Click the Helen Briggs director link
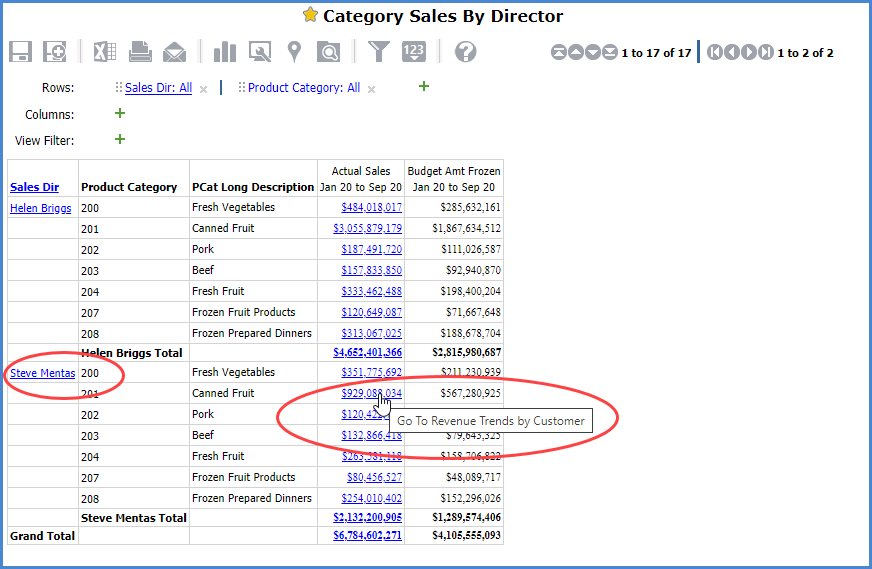Screen dimensions: 872x569 43,208
